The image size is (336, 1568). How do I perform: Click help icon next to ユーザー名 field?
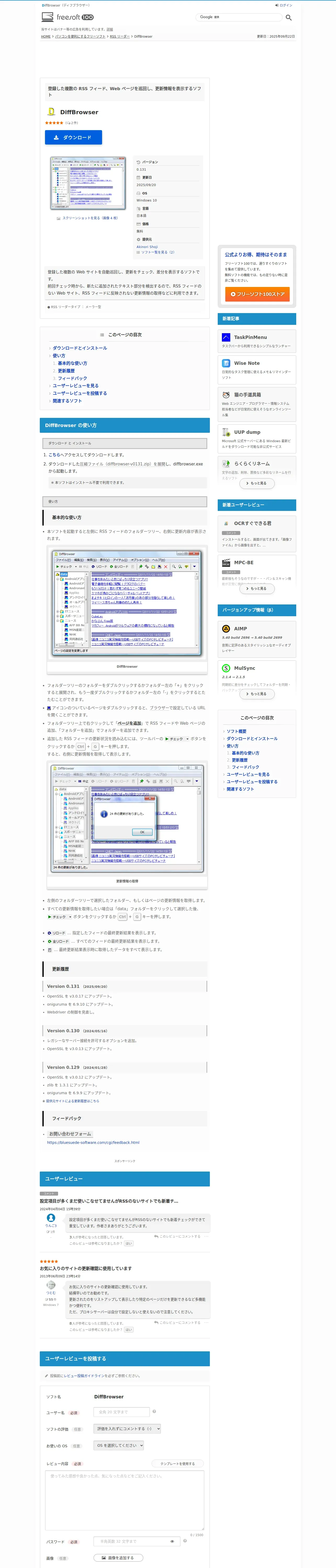coord(154,1411)
